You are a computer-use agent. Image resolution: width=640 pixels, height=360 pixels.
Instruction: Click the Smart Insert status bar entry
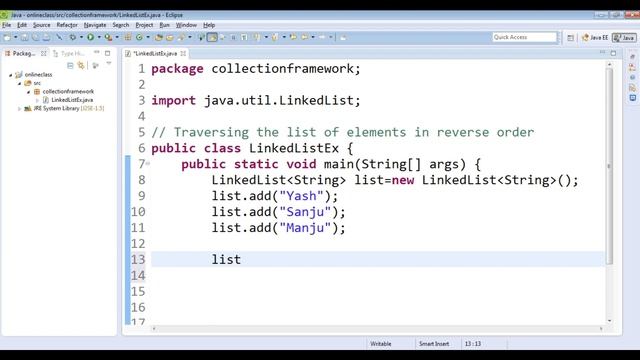tap(434, 344)
